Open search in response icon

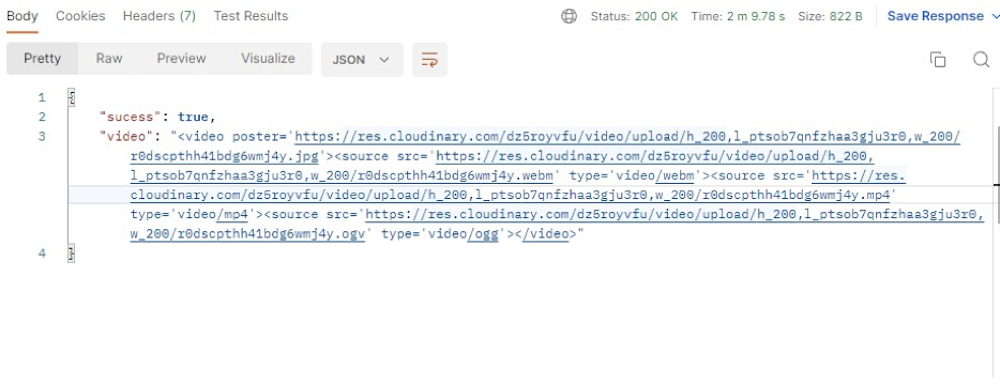click(981, 59)
